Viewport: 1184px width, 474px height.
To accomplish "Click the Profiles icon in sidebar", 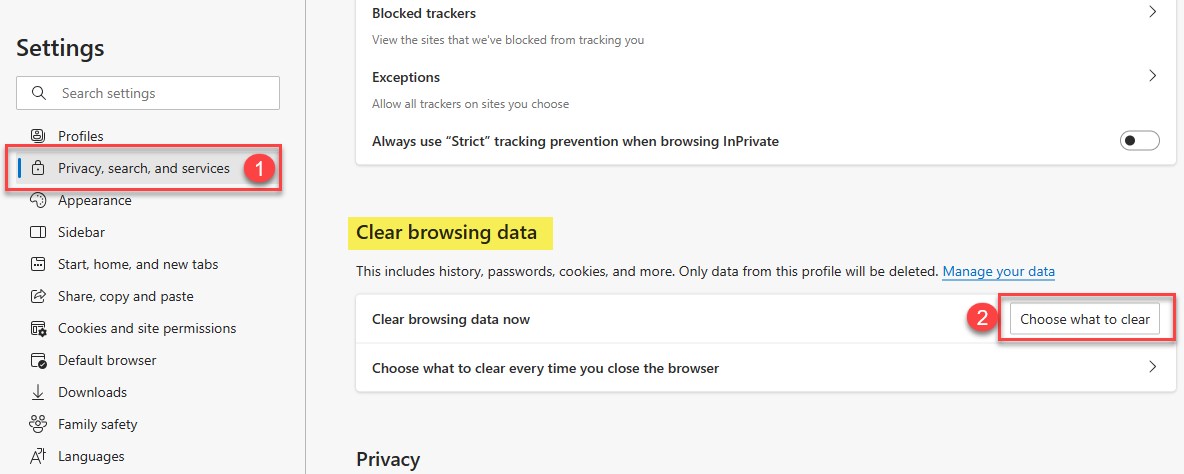I will (x=38, y=136).
